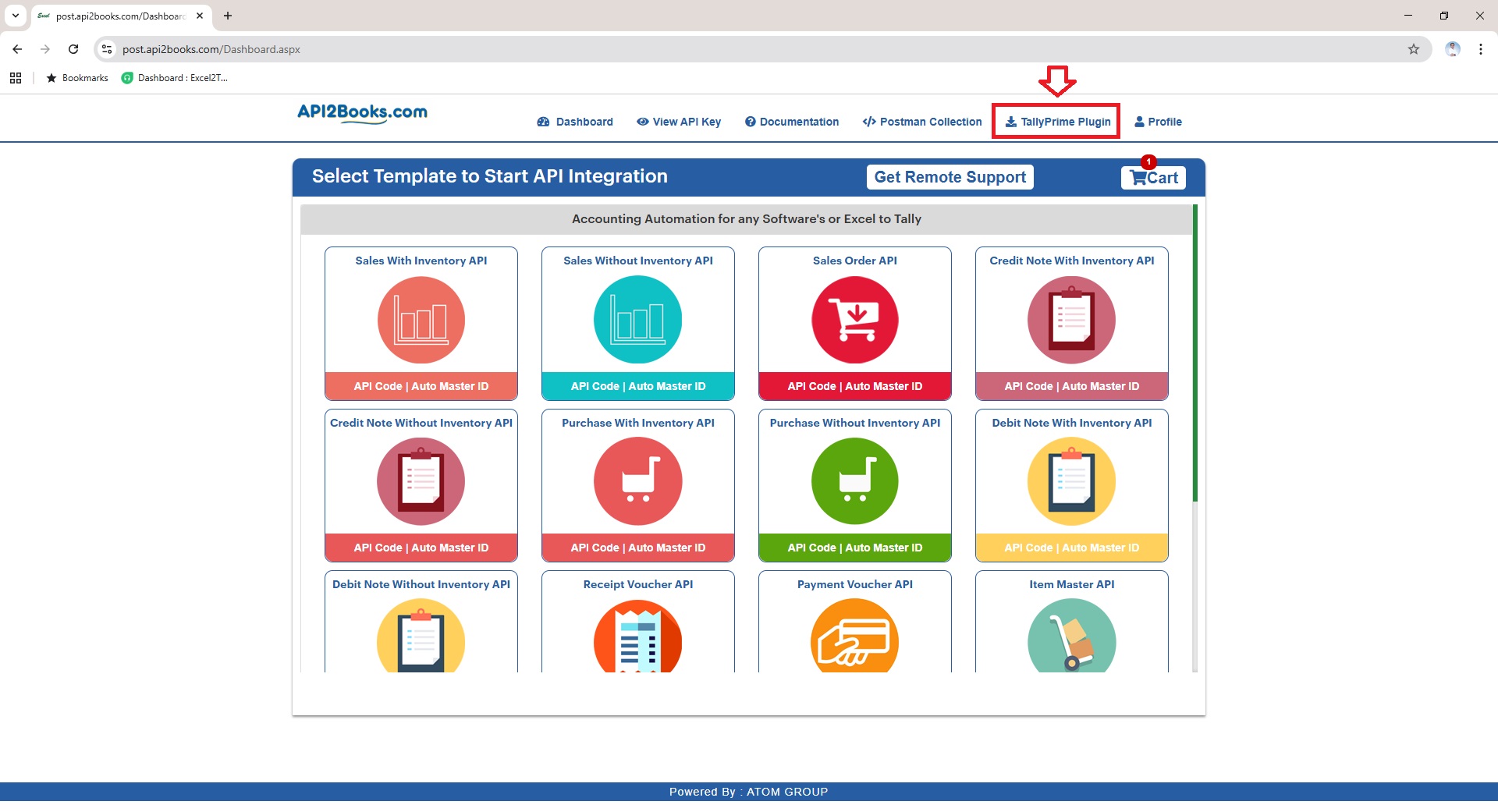Select the post.api2books.com/Dashboard tab

point(121,16)
